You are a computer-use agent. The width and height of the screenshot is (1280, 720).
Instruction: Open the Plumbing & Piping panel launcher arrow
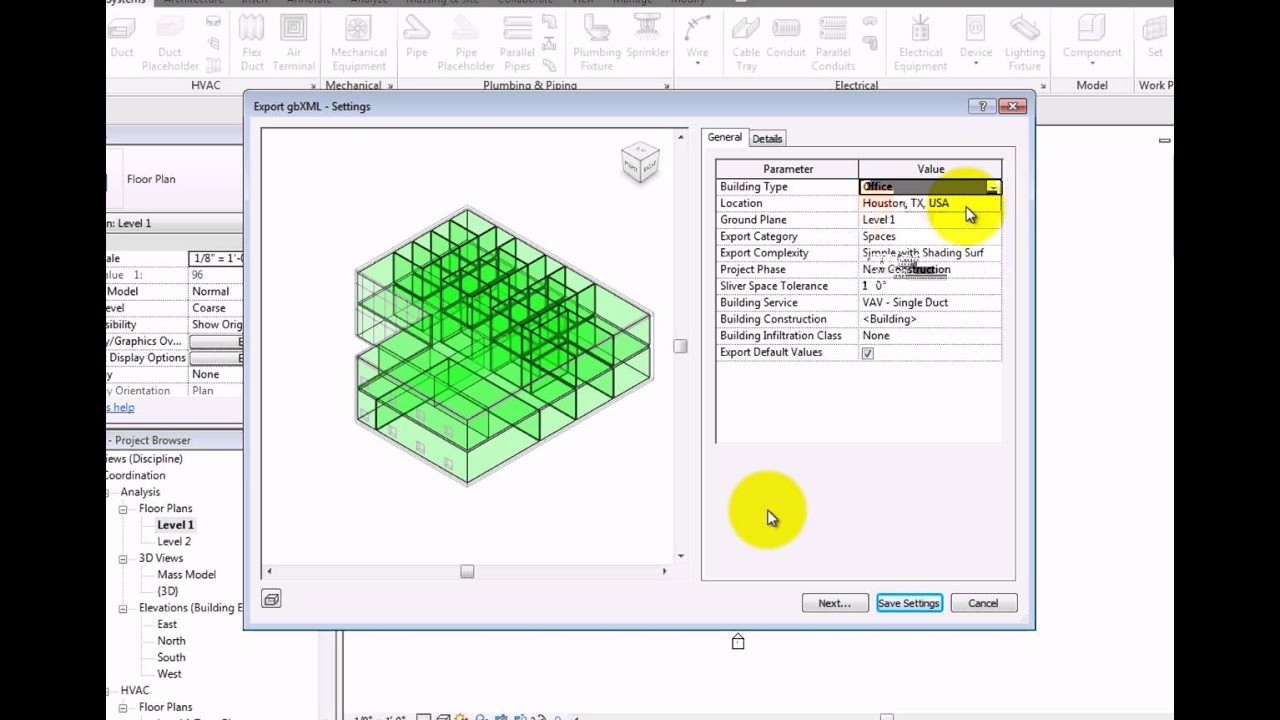[667, 86]
